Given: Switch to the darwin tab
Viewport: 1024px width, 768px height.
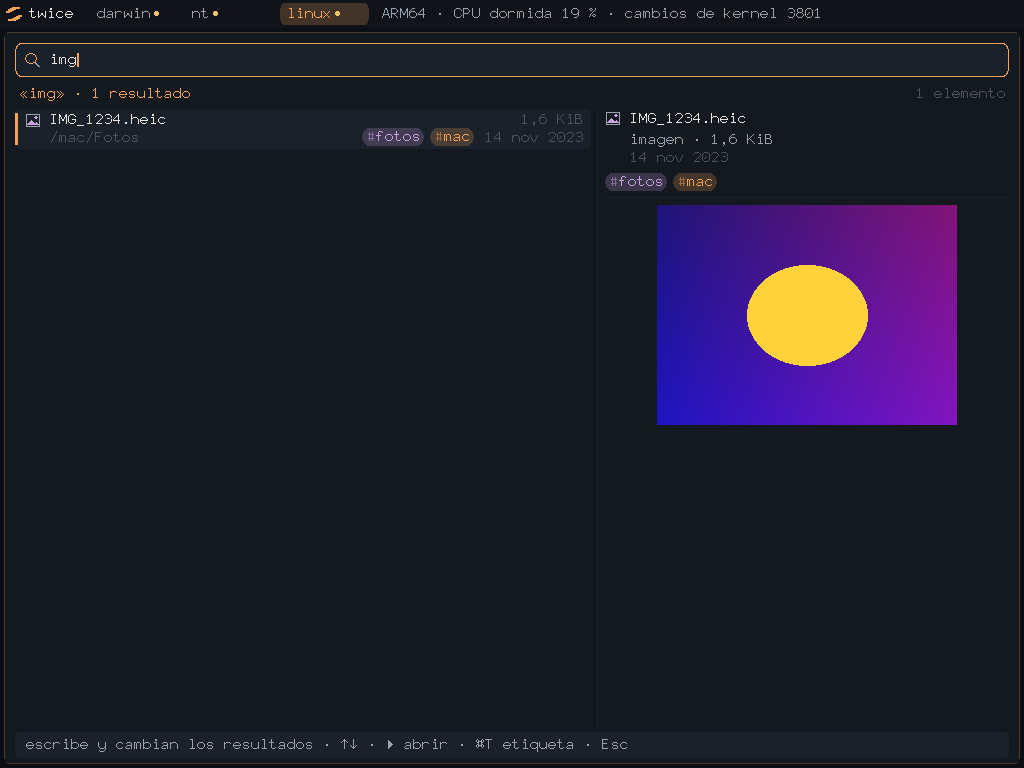Looking at the screenshot, I should 128,14.
